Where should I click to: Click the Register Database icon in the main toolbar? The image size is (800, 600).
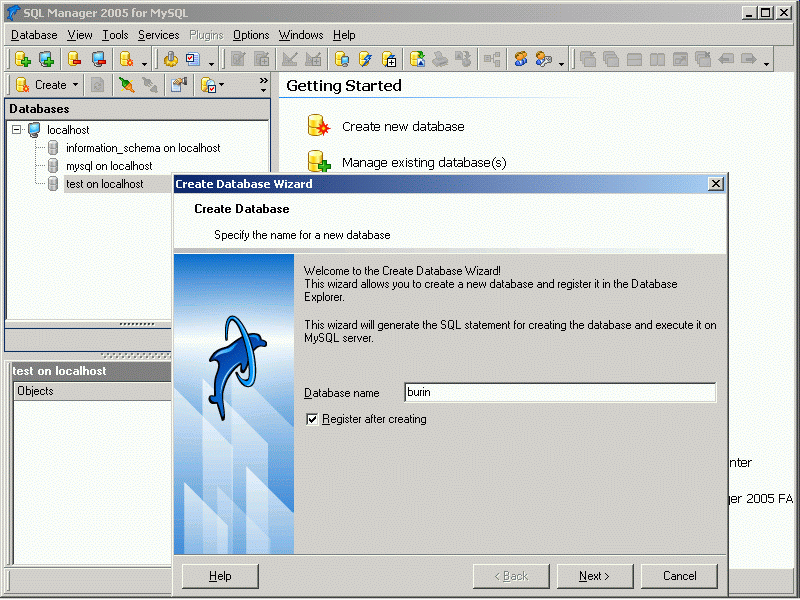coord(22,59)
